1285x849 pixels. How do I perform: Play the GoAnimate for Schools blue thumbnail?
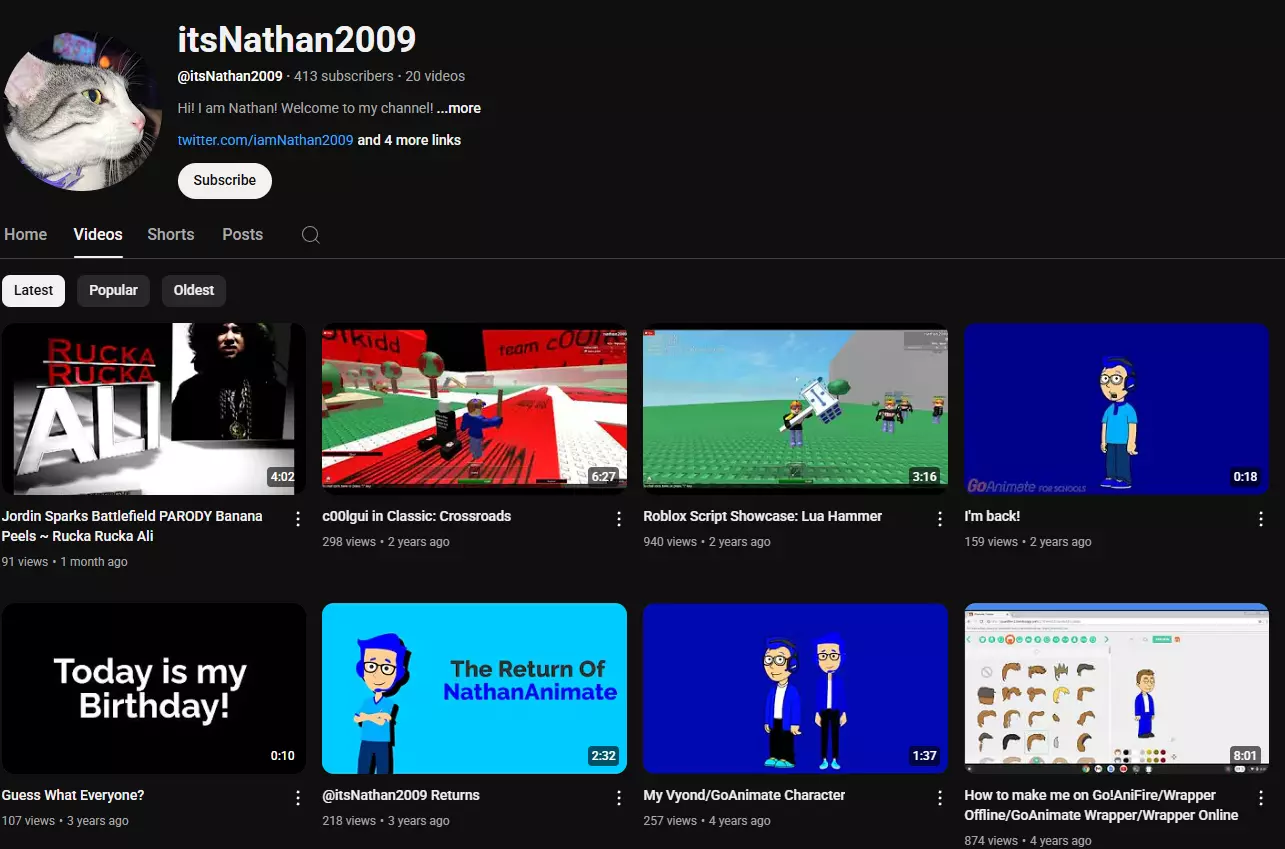[1117, 409]
